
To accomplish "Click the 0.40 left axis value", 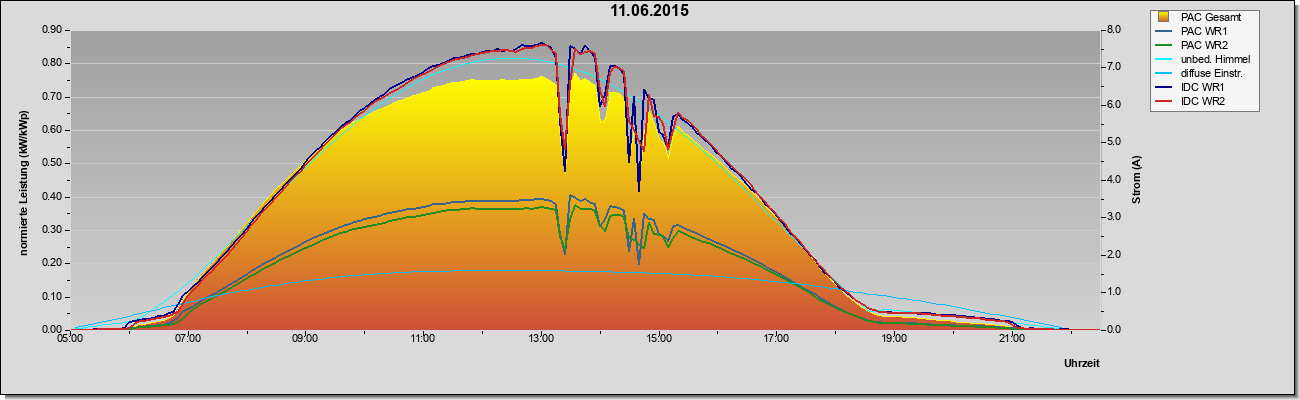I will 52,197.
